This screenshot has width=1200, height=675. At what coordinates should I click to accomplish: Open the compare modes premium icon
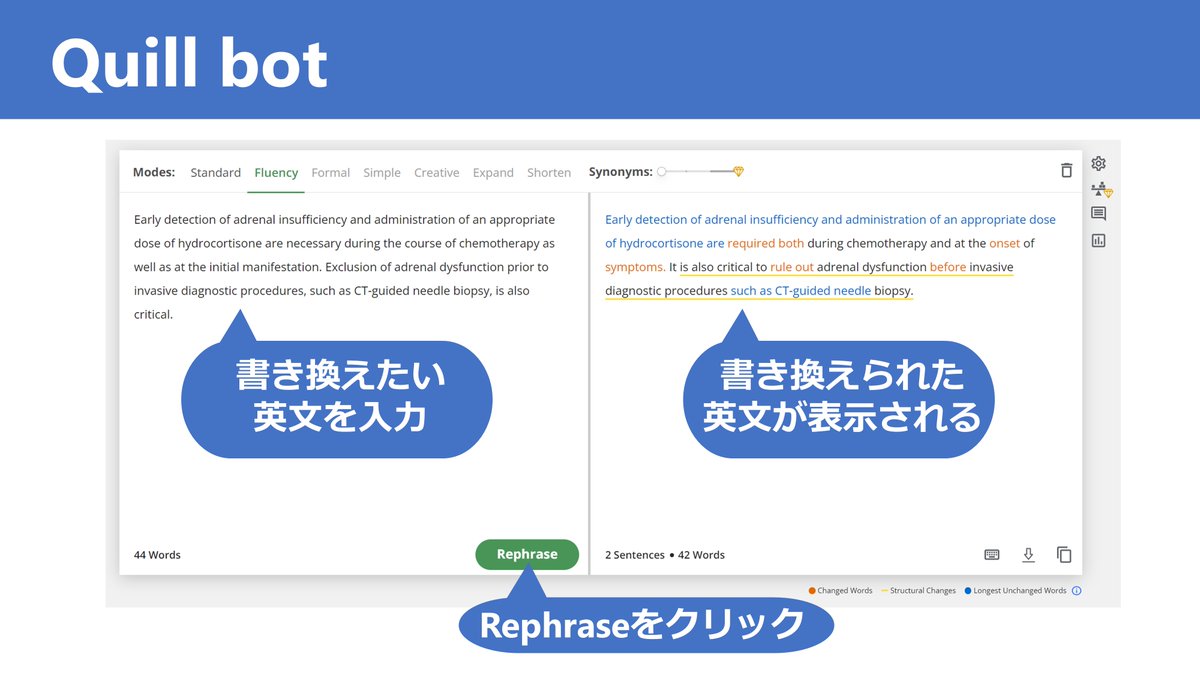tap(1101, 189)
